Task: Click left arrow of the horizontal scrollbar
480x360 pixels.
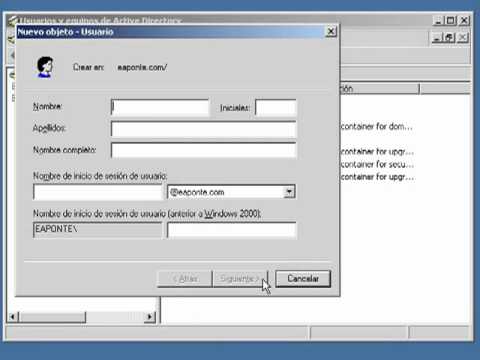Action: coord(13,317)
